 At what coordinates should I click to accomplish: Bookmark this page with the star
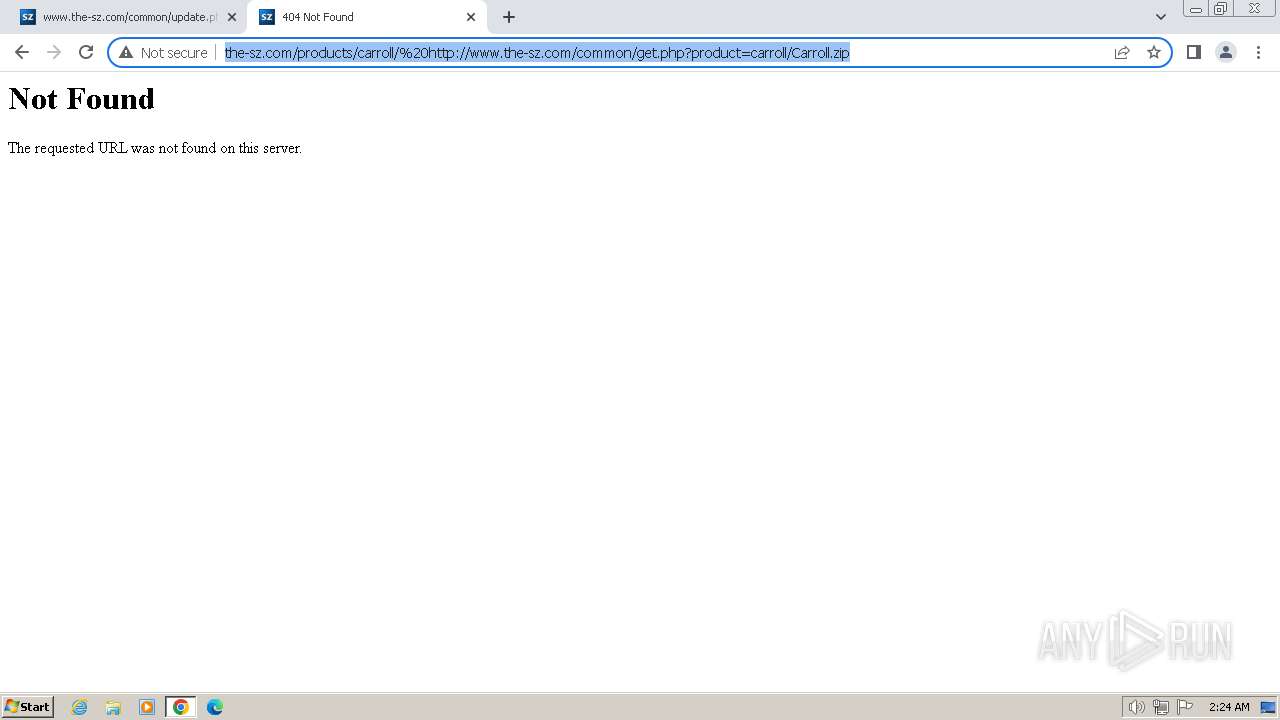1154,52
